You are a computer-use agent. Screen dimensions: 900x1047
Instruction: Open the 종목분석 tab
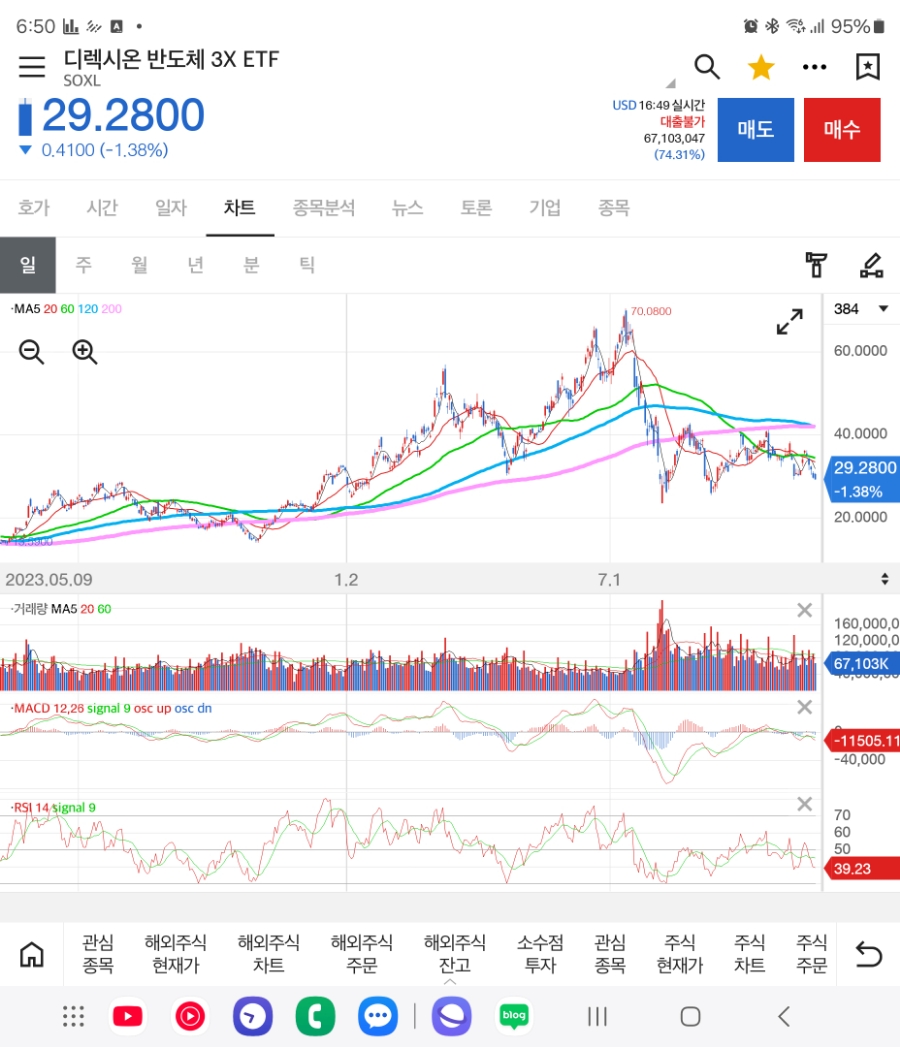324,208
